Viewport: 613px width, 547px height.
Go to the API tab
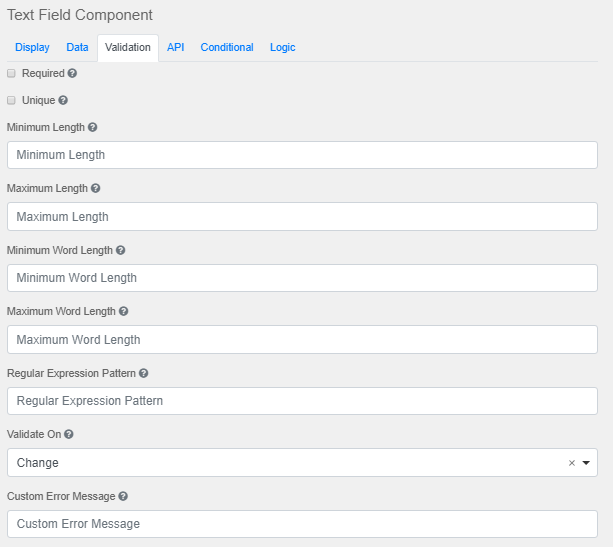pos(175,47)
